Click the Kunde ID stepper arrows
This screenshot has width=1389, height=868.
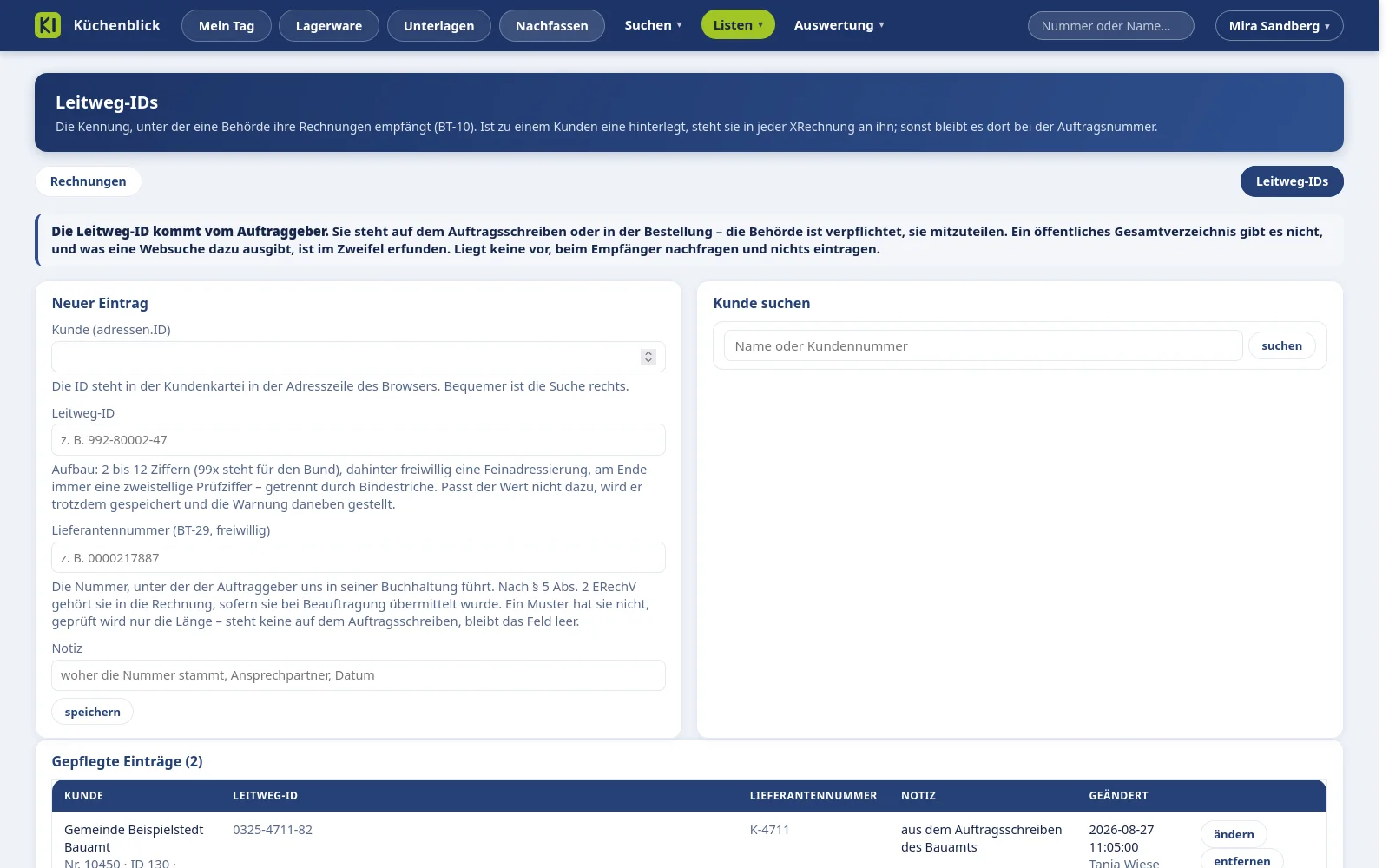pyautogui.click(x=648, y=357)
